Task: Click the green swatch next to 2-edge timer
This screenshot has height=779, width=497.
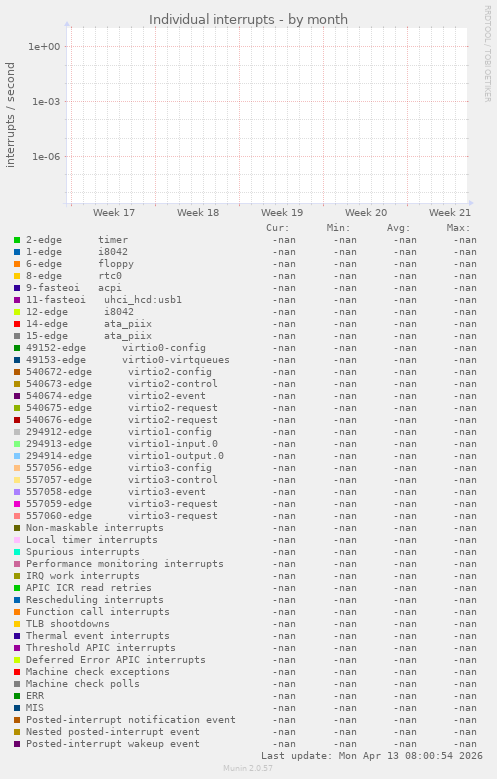Action: click(x=17, y=240)
